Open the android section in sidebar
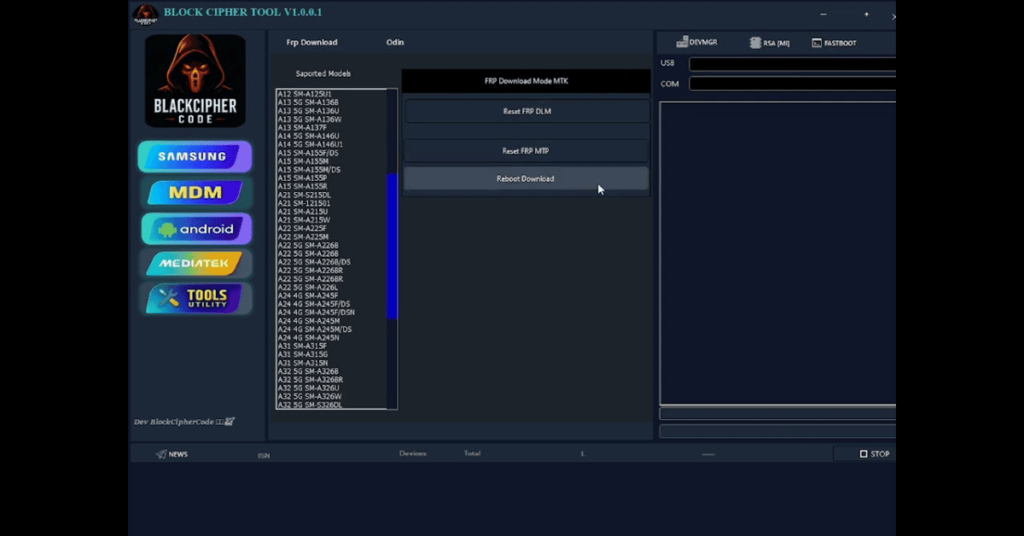Screen dimensions: 1024x536 [196, 229]
